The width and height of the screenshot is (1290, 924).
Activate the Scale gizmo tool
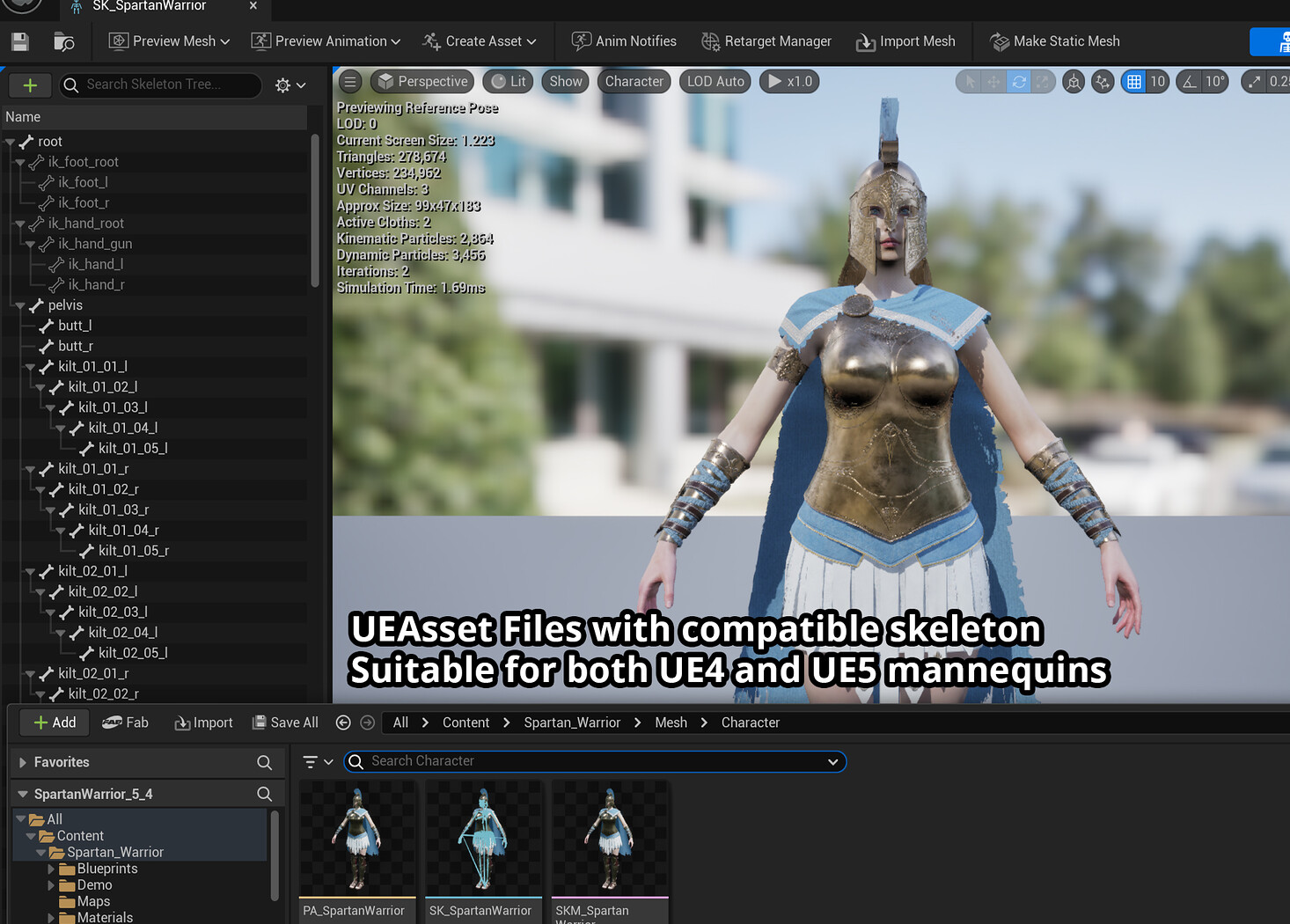[1043, 82]
